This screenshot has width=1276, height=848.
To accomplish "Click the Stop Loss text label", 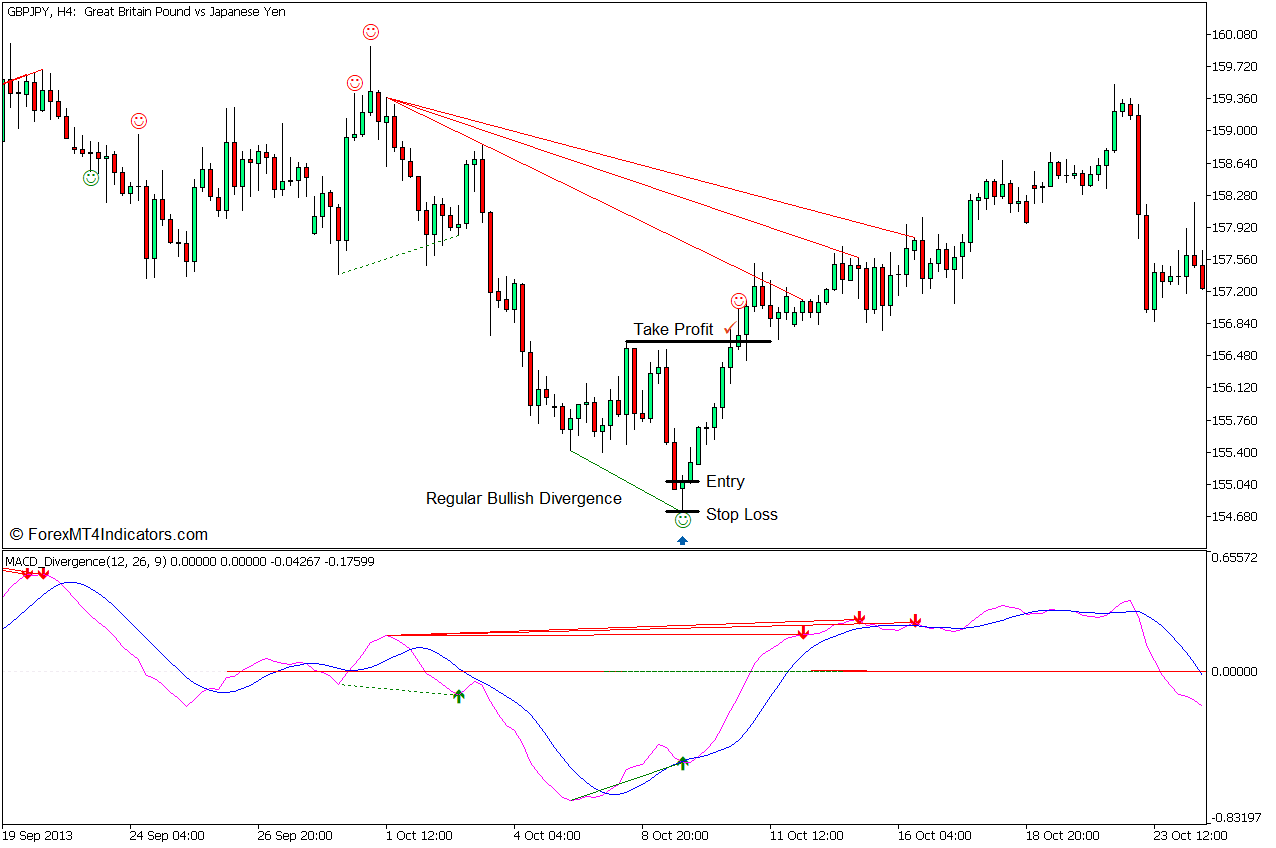I will (x=741, y=515).
